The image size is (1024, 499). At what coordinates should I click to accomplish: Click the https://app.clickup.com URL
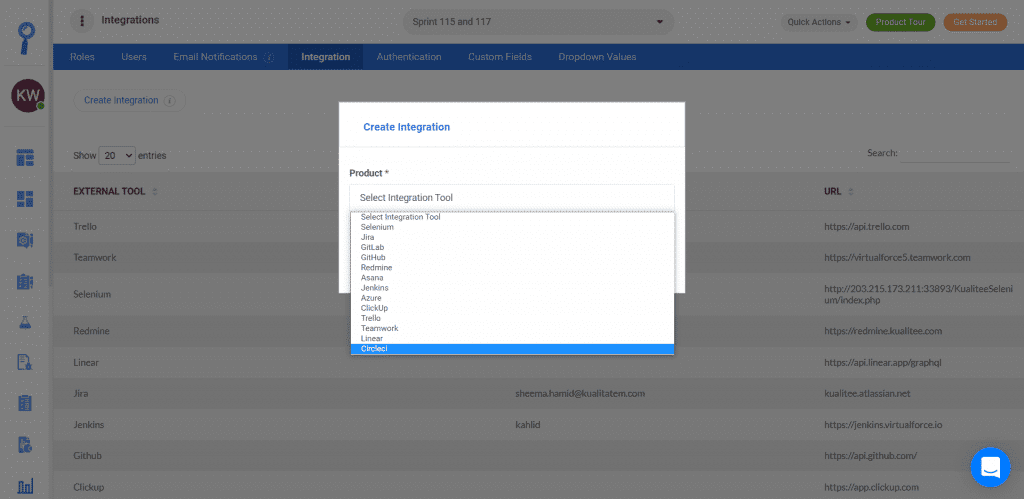pos(871,487)
